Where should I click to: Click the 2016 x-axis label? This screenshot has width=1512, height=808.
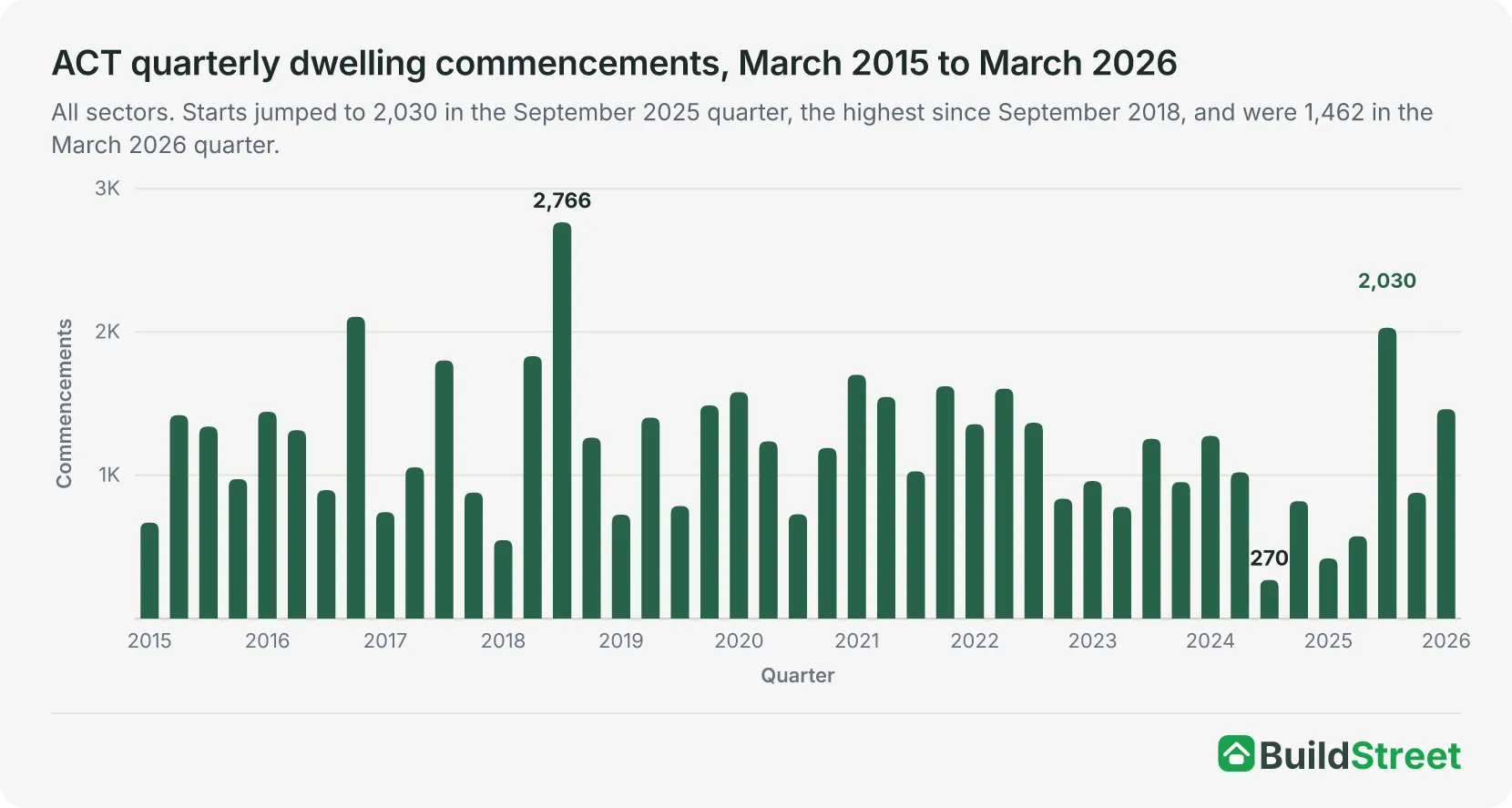tap(267, 640)
